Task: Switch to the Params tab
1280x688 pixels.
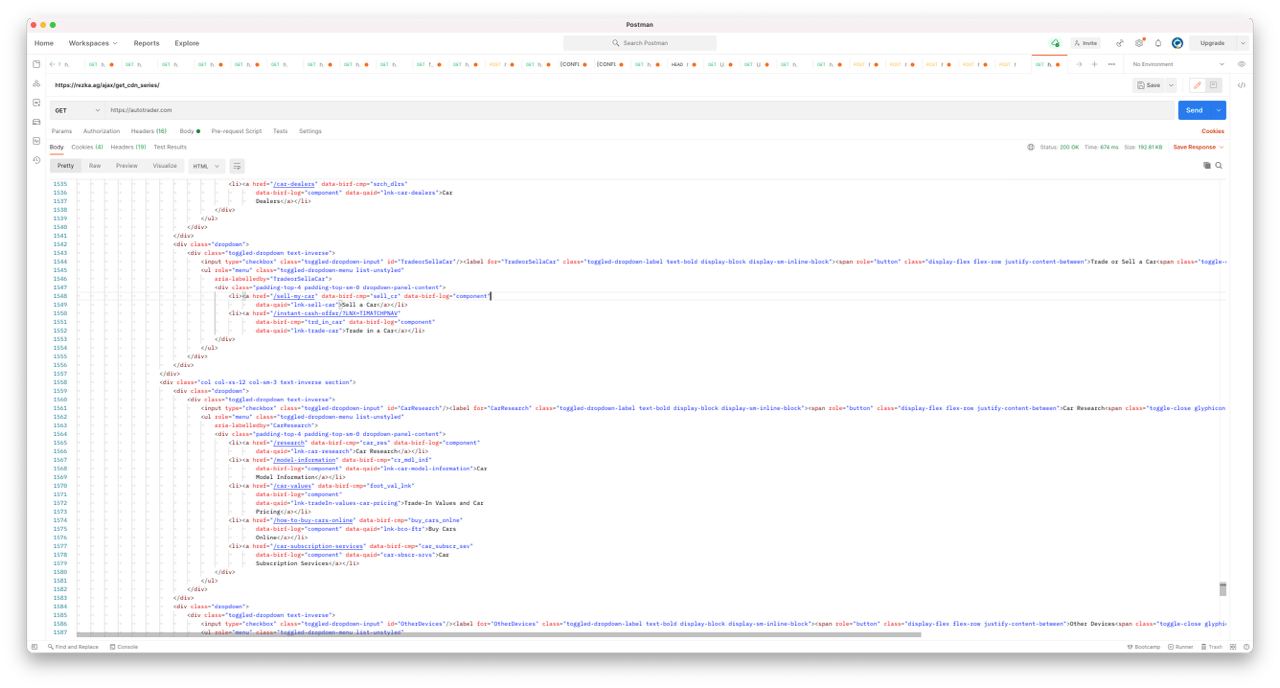Action: point(62,131)
